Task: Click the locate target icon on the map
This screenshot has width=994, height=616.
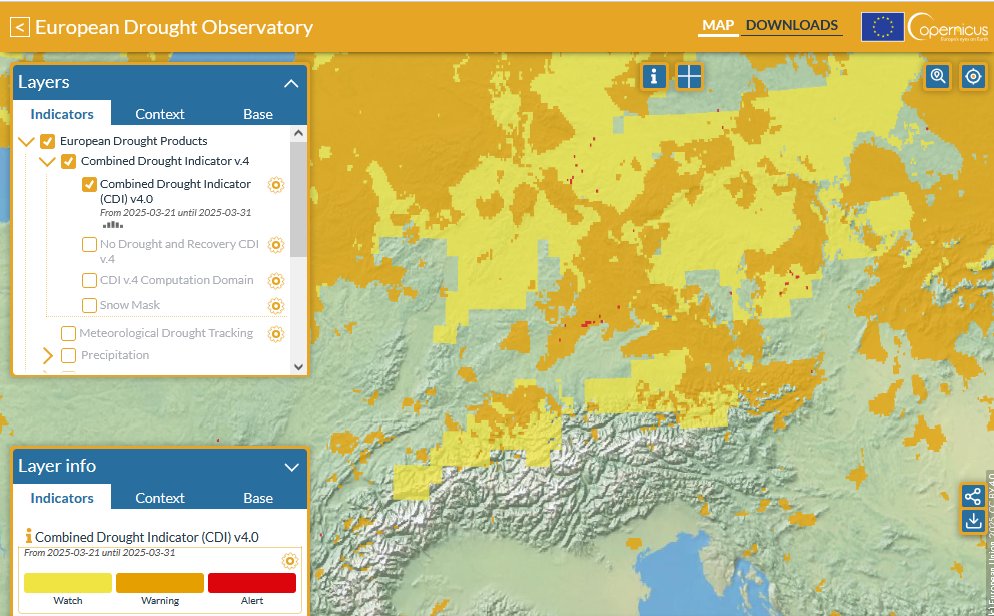Action: coord(973,77)
